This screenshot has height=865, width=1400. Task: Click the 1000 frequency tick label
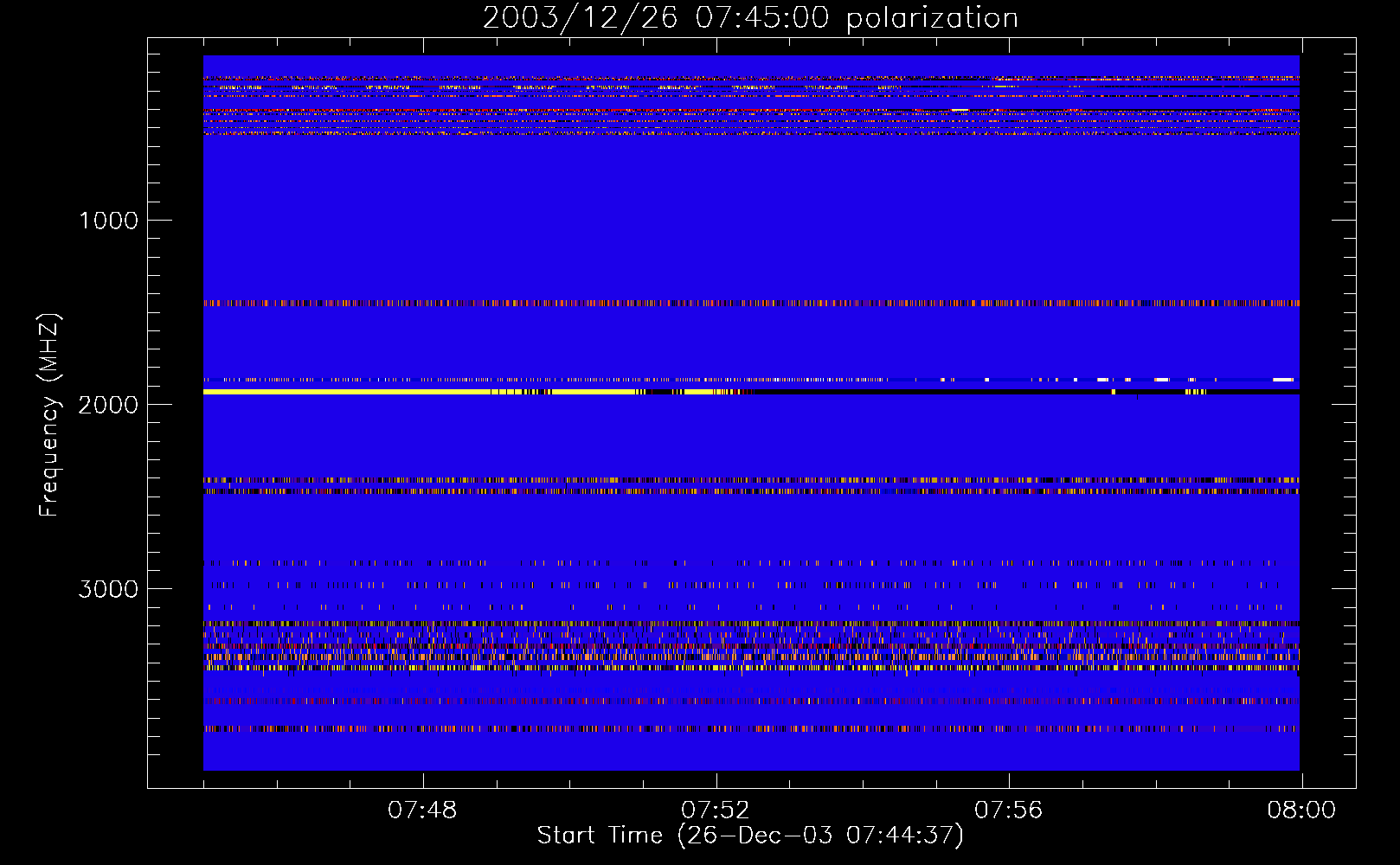click(x=108, y=221)
